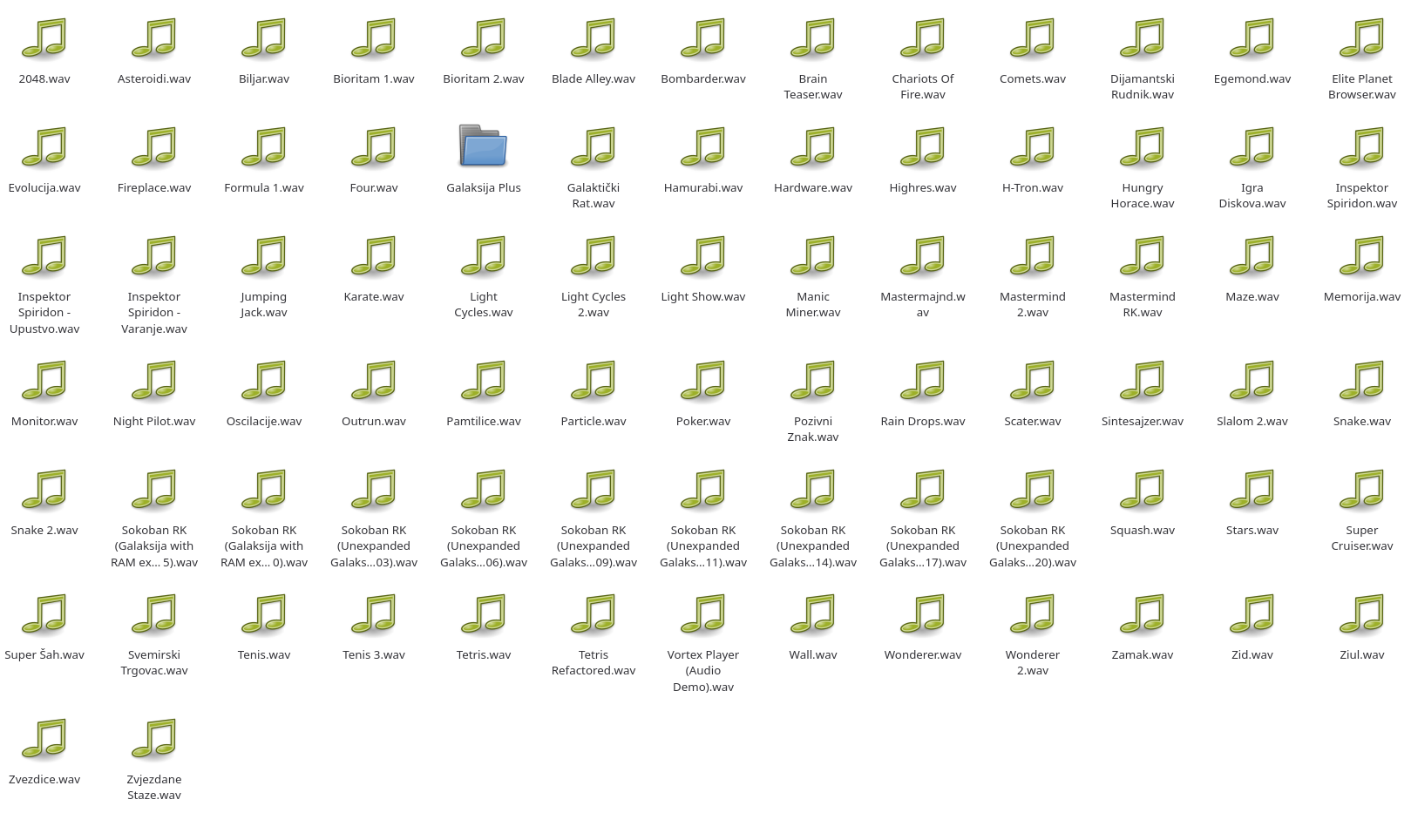Select Super Cruiser.wav file

tap(1362, 492)
